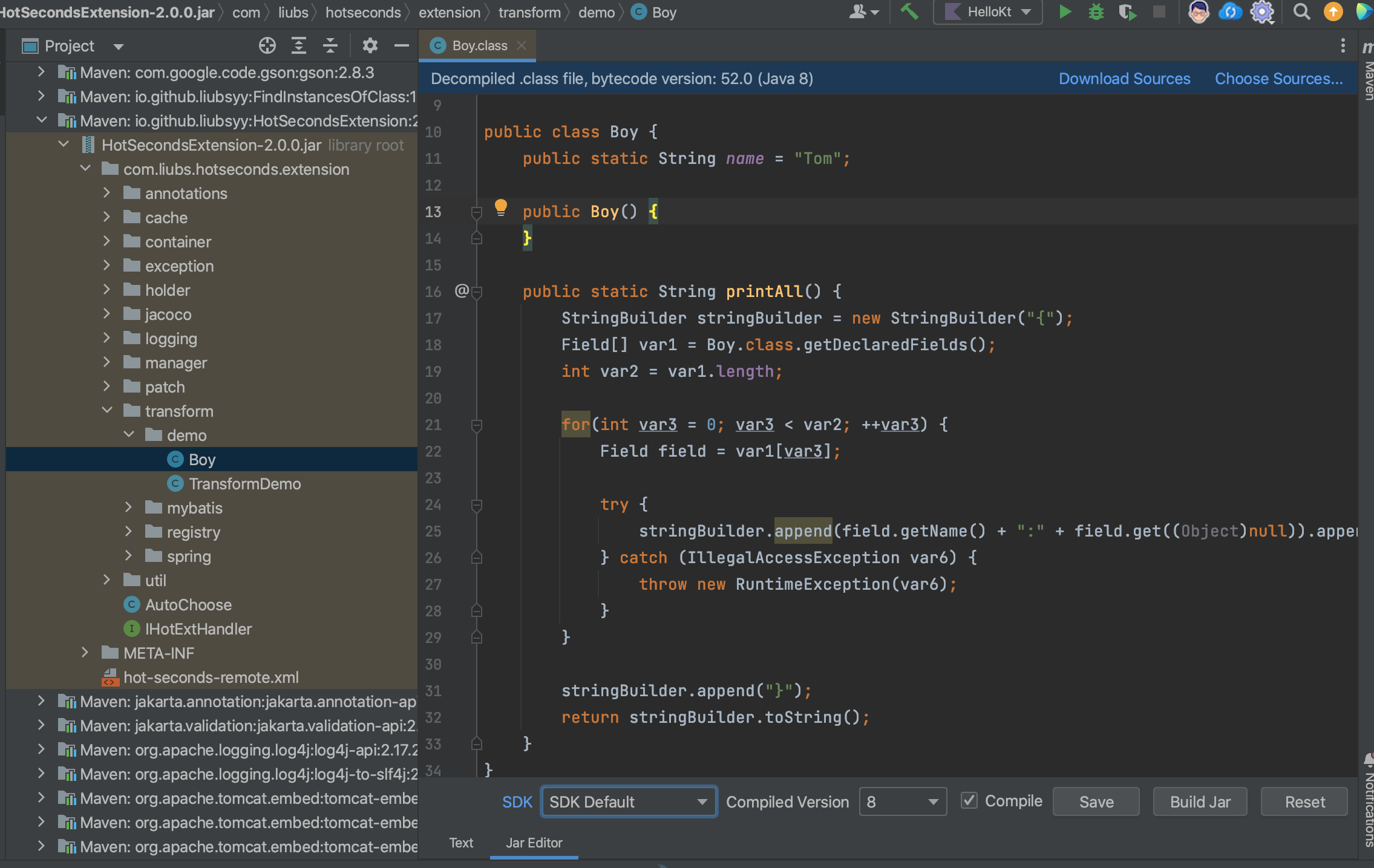Expand the mybatis package folder
Viewport: 1374px width, 868px height.
128,507
